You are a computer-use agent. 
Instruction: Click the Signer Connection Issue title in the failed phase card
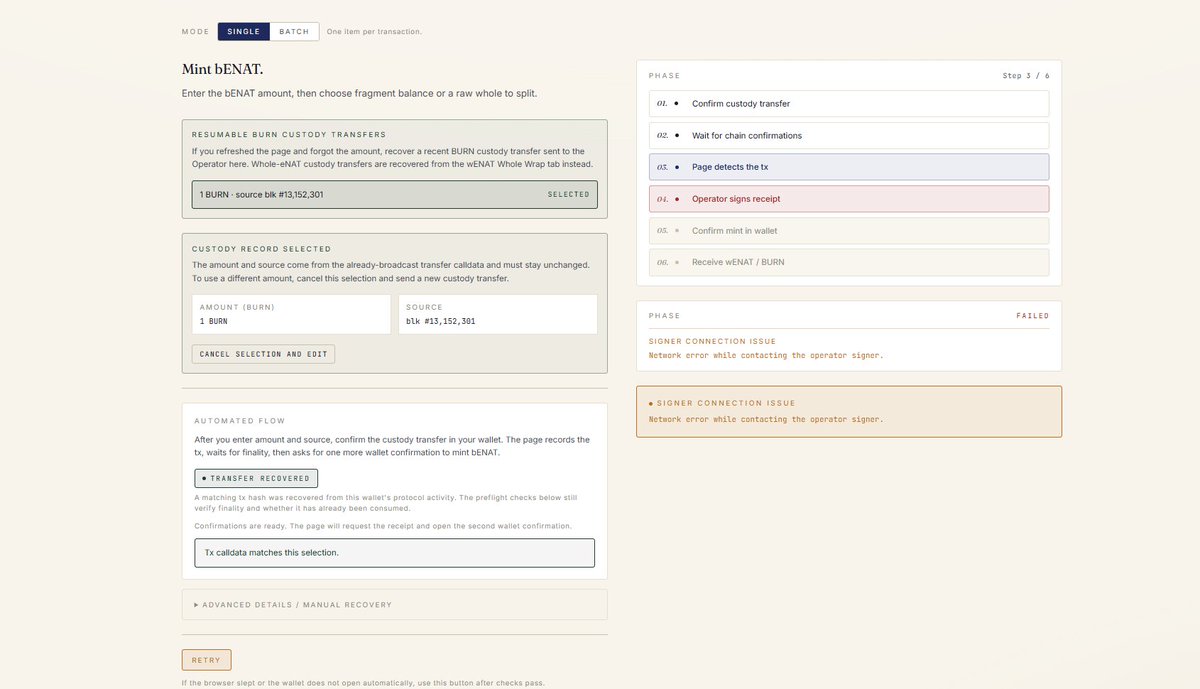[712, 342]
